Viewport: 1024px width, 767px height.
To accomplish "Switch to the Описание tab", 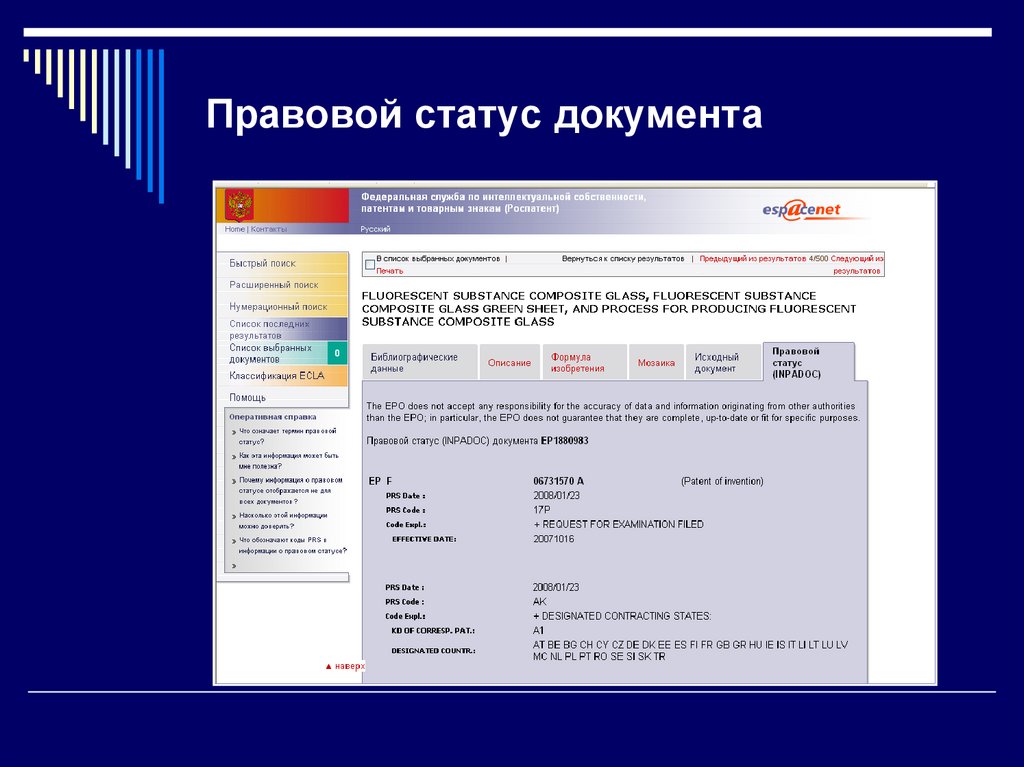I will [510, 362].
